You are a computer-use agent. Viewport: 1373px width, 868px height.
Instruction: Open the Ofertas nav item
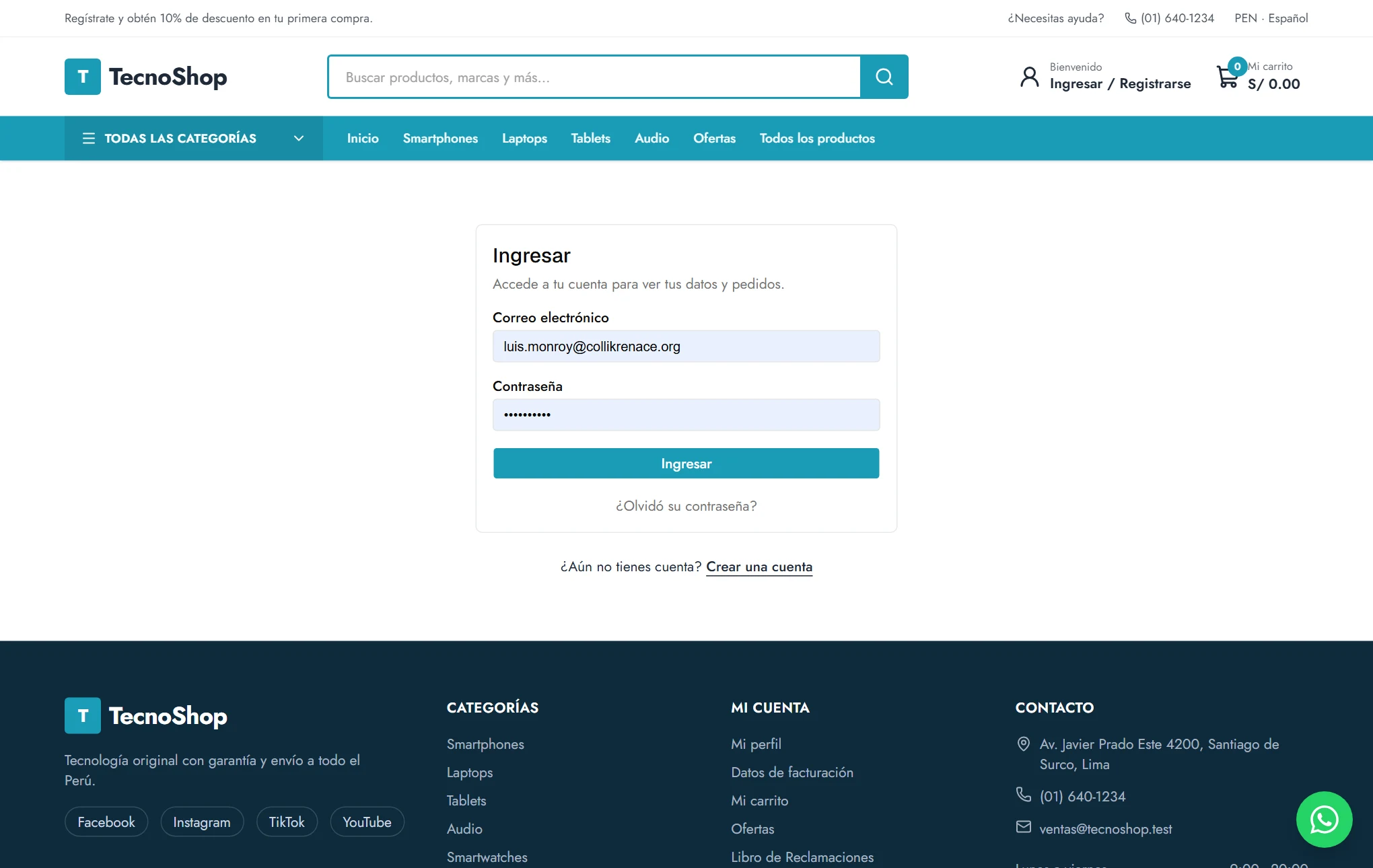click(x=715, y=138)
